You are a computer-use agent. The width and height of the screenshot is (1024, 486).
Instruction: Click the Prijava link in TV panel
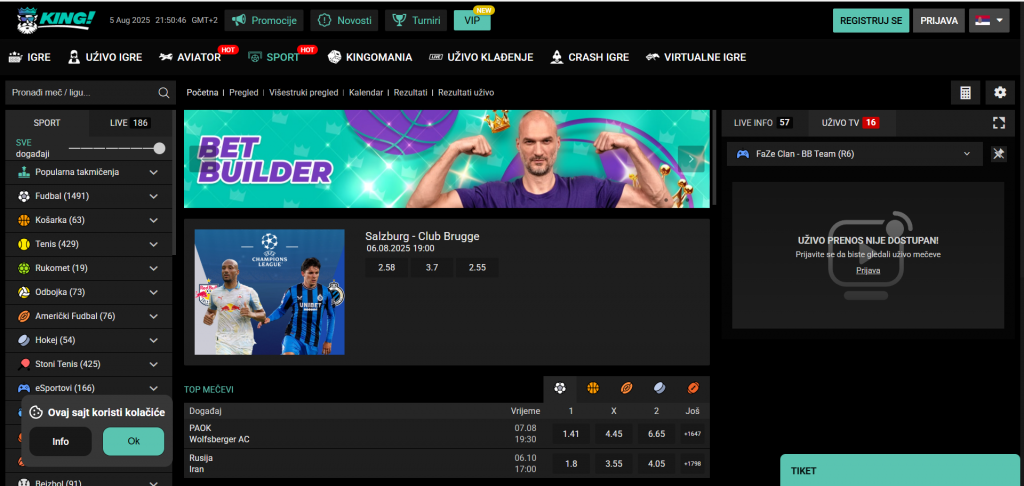[868, 270]
